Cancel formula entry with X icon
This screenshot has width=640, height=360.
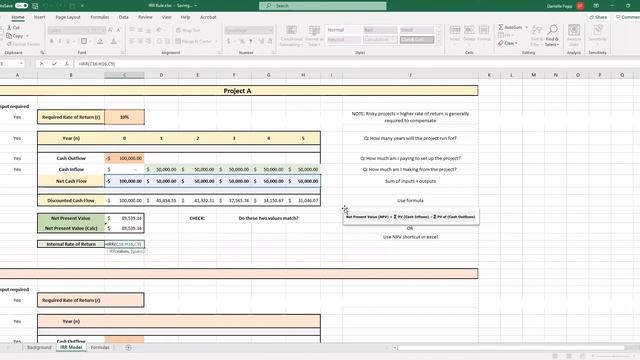(x=42, y=64)
